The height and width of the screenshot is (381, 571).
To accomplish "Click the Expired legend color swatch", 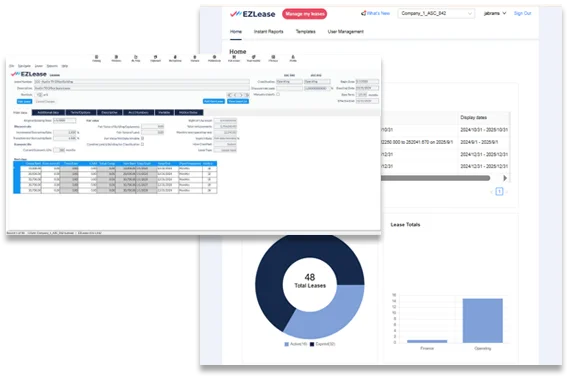I will click(312, 344).
